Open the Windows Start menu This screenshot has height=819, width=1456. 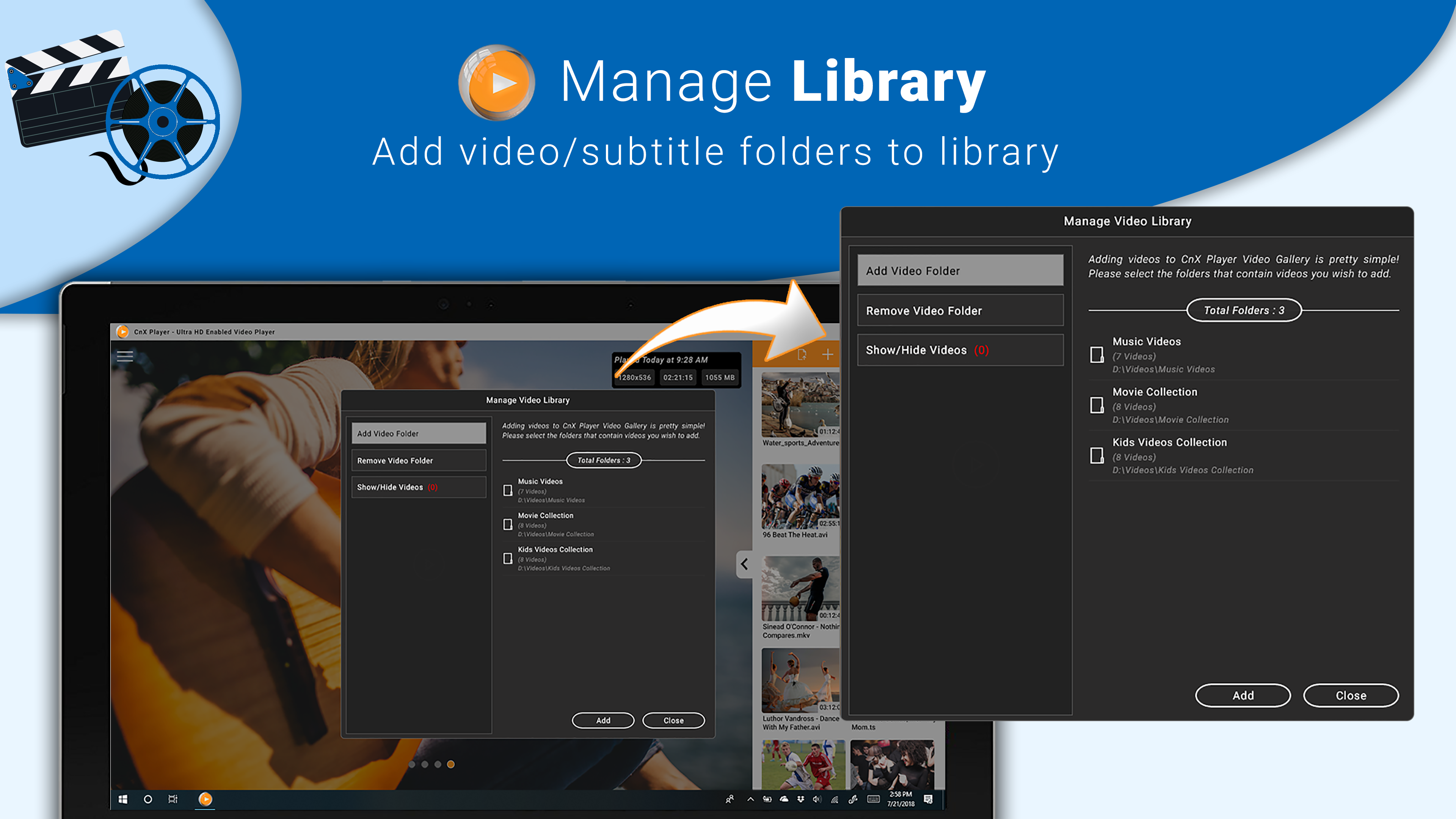pyautogui.click(x=122, y=799)
